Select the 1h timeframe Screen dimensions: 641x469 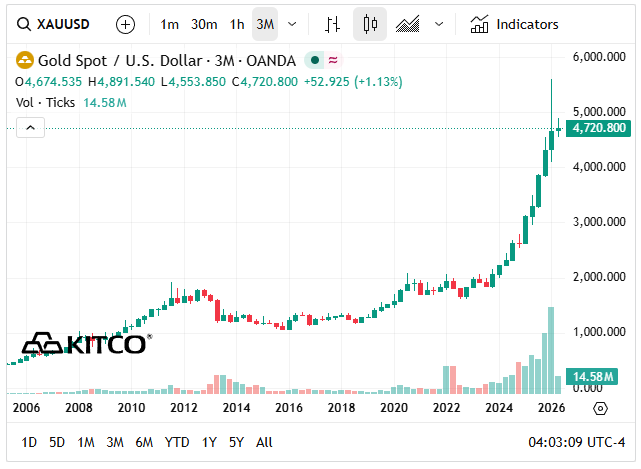click(x=237, y=25)
